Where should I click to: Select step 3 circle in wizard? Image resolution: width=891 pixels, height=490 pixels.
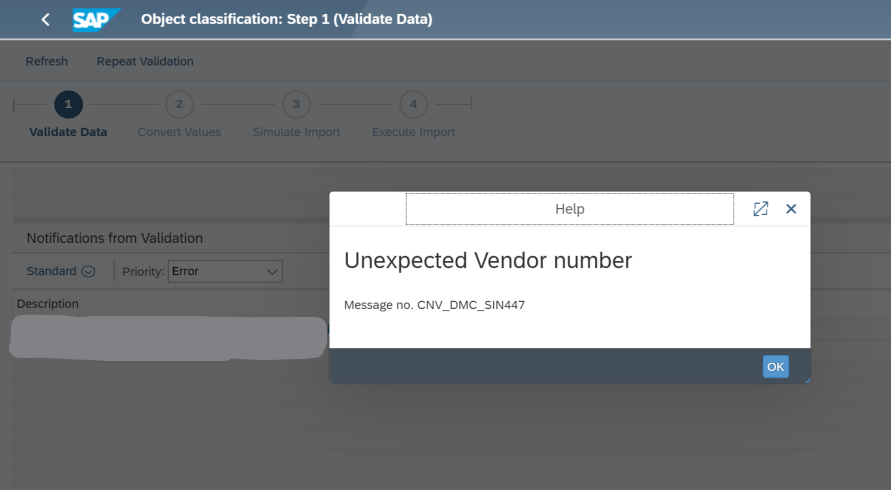point(297,105)
